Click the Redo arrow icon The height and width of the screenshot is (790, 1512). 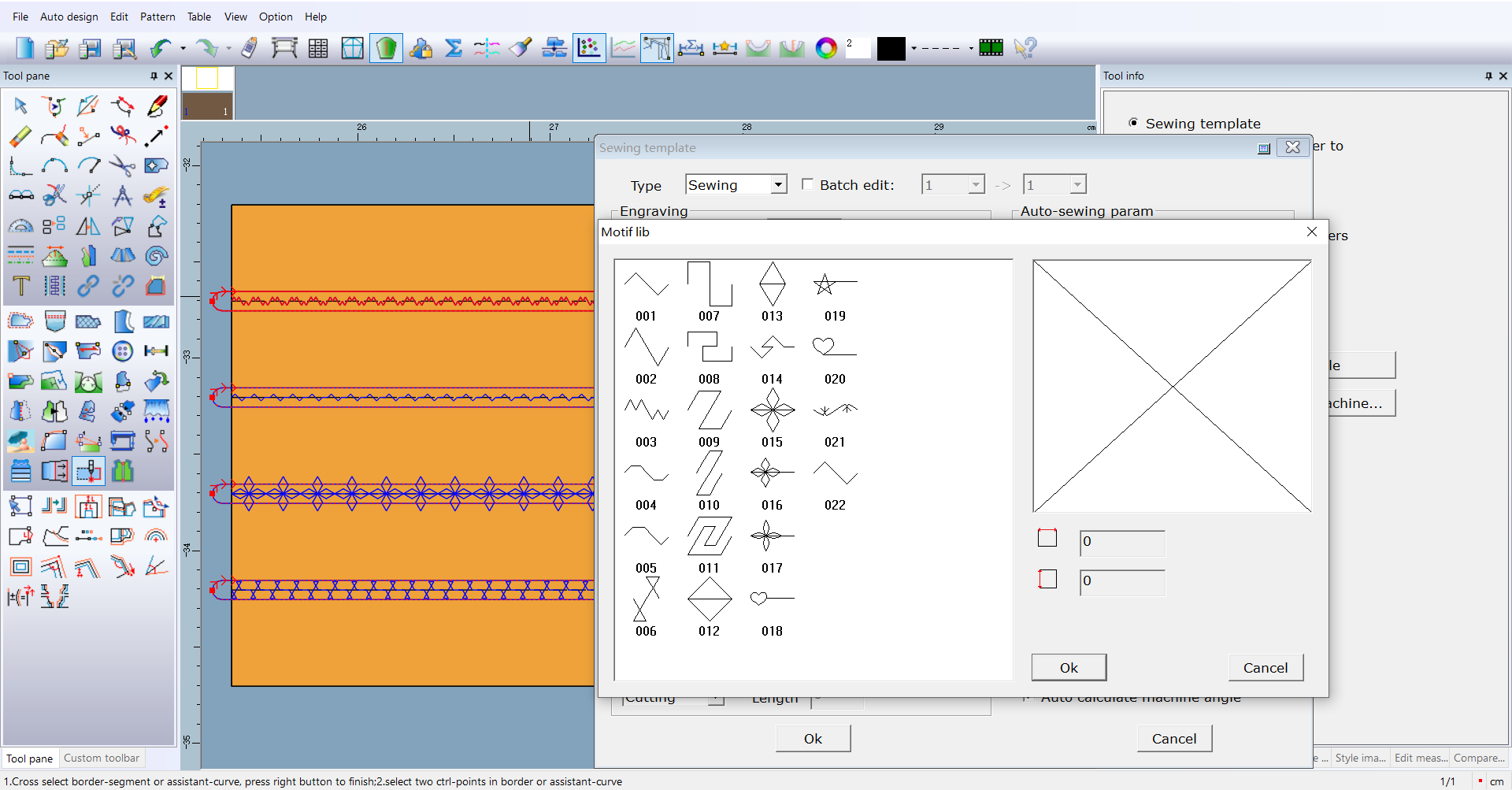pos(206,48)
